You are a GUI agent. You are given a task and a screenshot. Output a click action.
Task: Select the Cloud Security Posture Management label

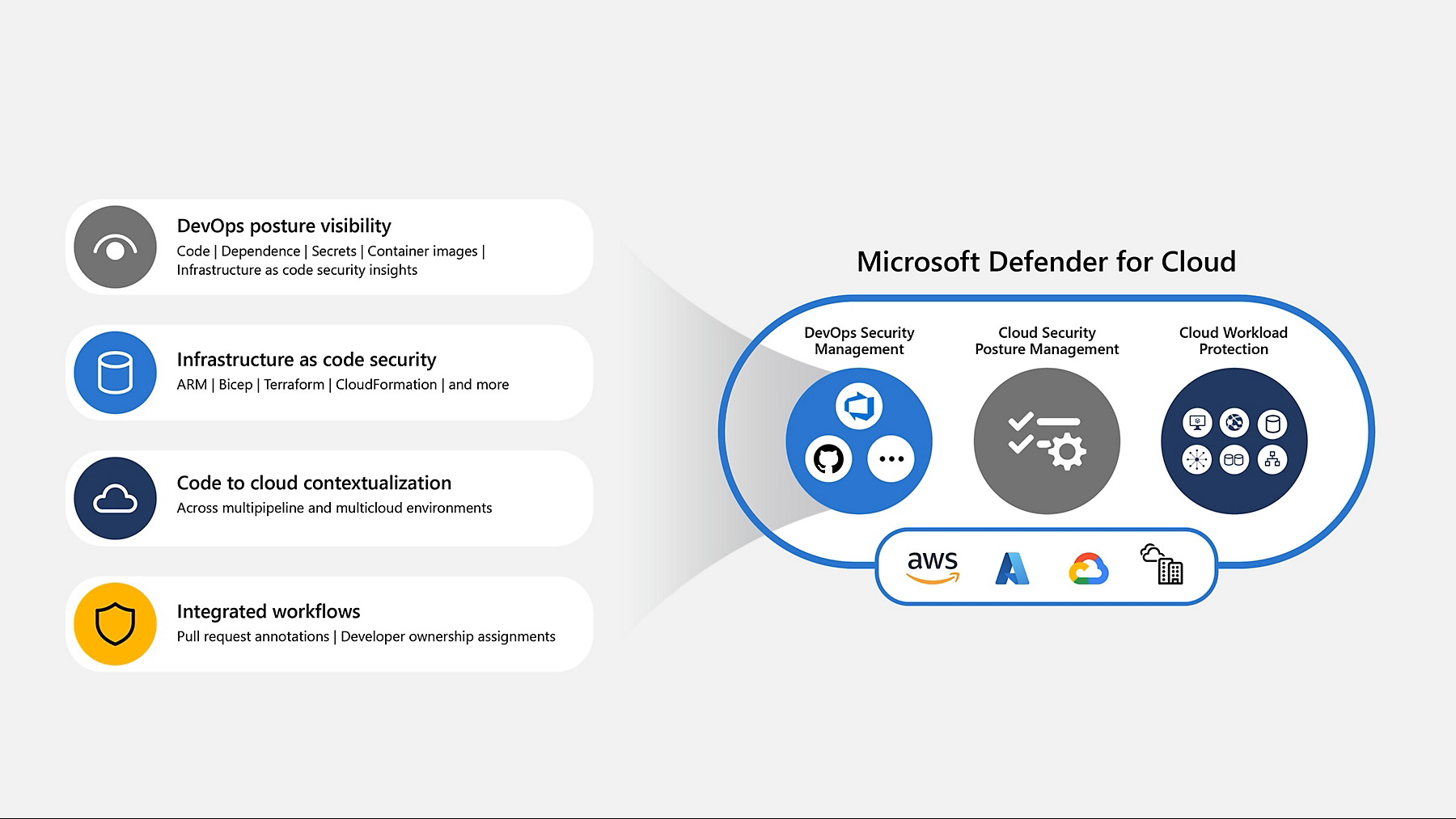pyautogui.click(x=1047, y=341)
